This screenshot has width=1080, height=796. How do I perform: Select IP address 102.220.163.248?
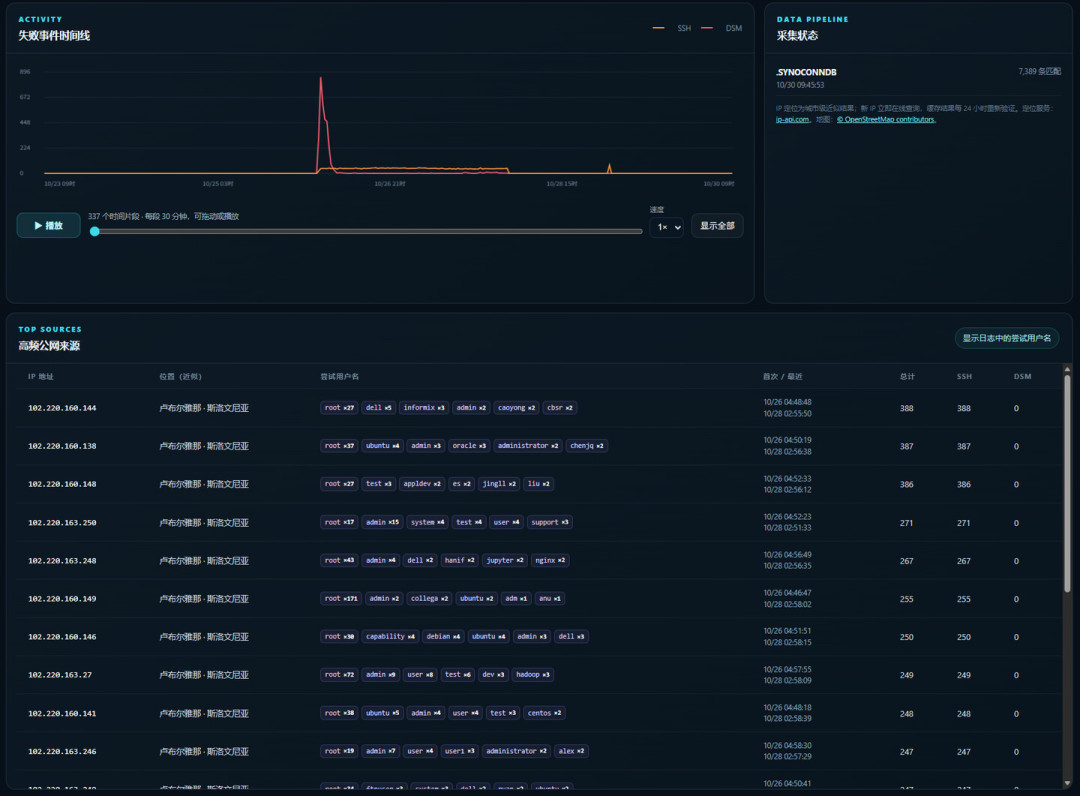(x=62, y=561)
